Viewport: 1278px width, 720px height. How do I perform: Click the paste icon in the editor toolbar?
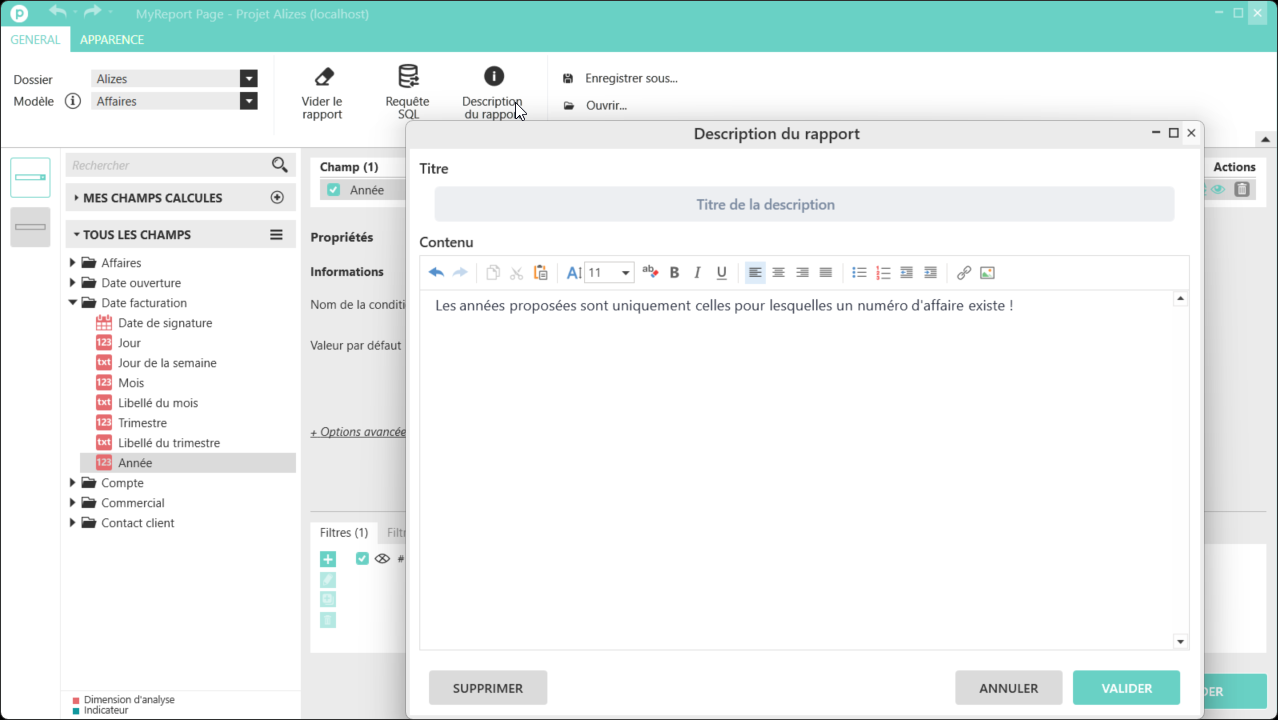click(x=540, y=273)
